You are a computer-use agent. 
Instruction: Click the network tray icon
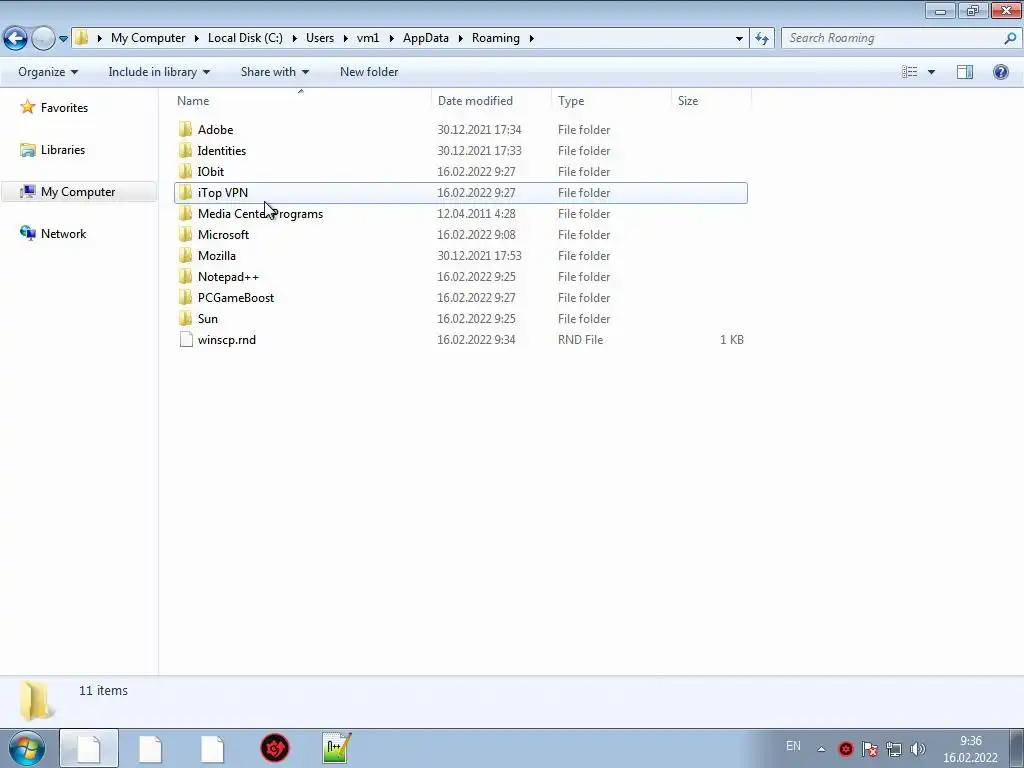pyautogui.click(x=893, y=749)
